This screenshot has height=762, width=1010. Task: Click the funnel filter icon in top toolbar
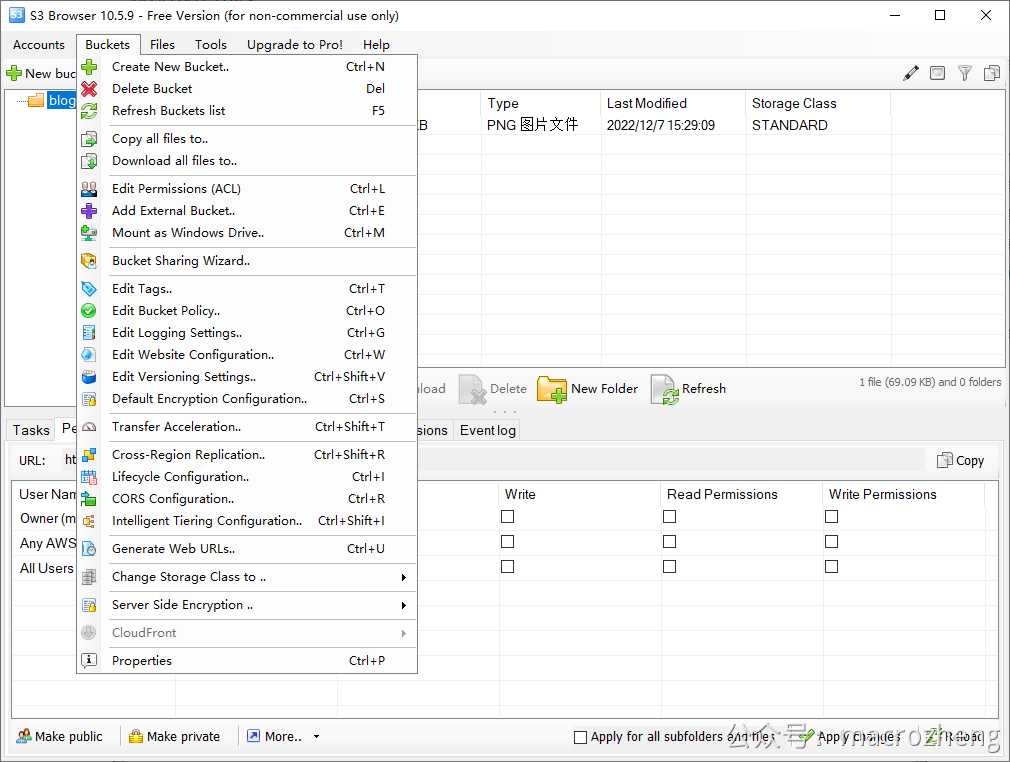coord(964,73)
